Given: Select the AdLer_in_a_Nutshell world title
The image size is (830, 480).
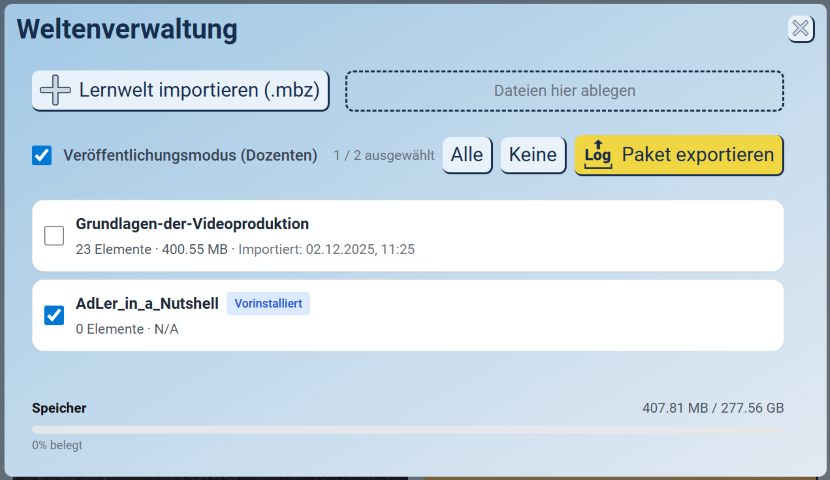Looking at the screenshot, I should point(147,304).
